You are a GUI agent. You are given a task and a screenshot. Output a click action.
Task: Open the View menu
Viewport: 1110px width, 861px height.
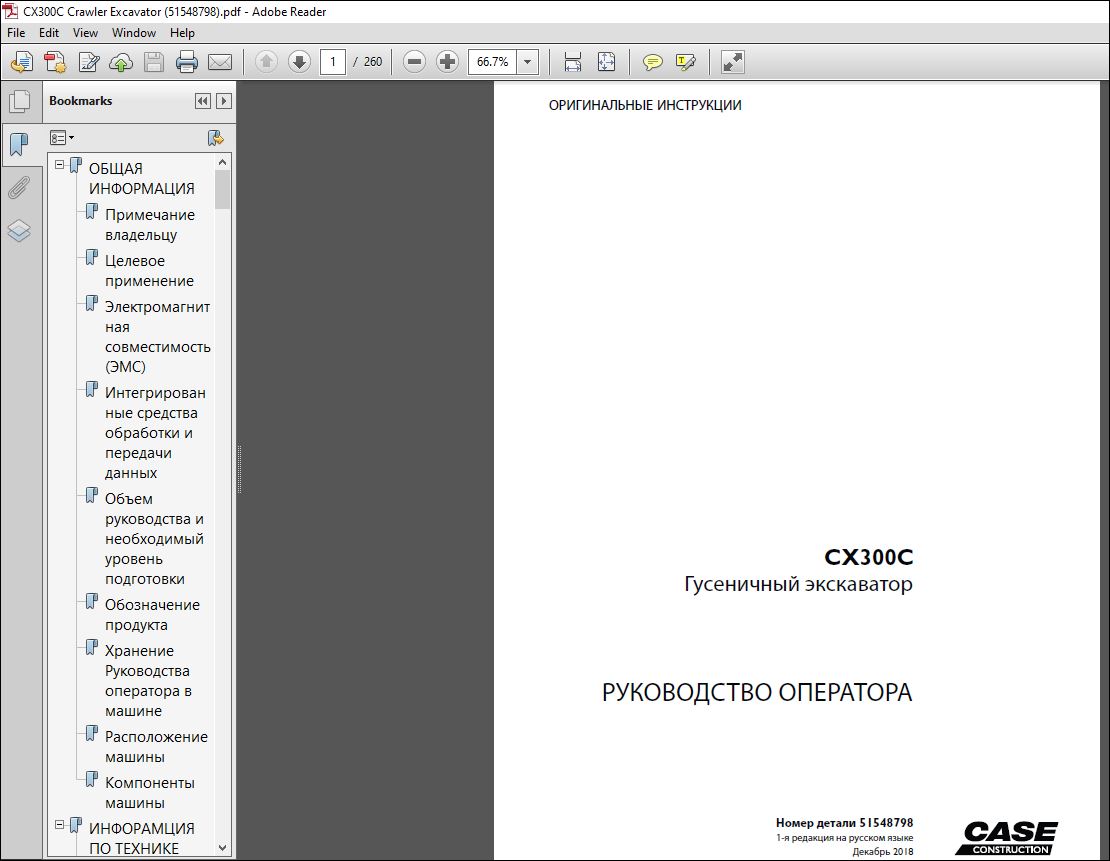tap(85, 33)
